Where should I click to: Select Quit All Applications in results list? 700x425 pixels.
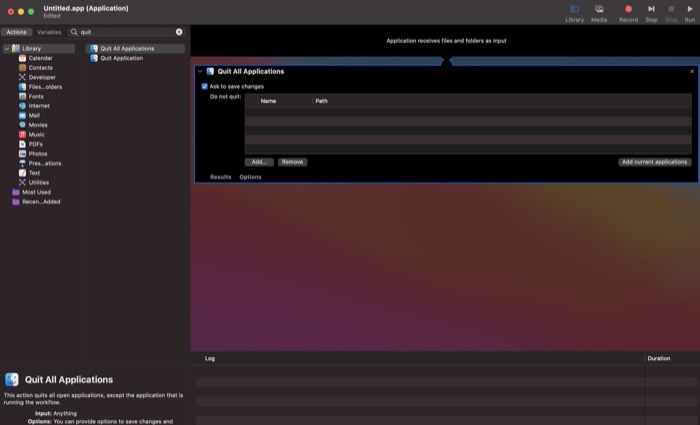pos(135,49)
